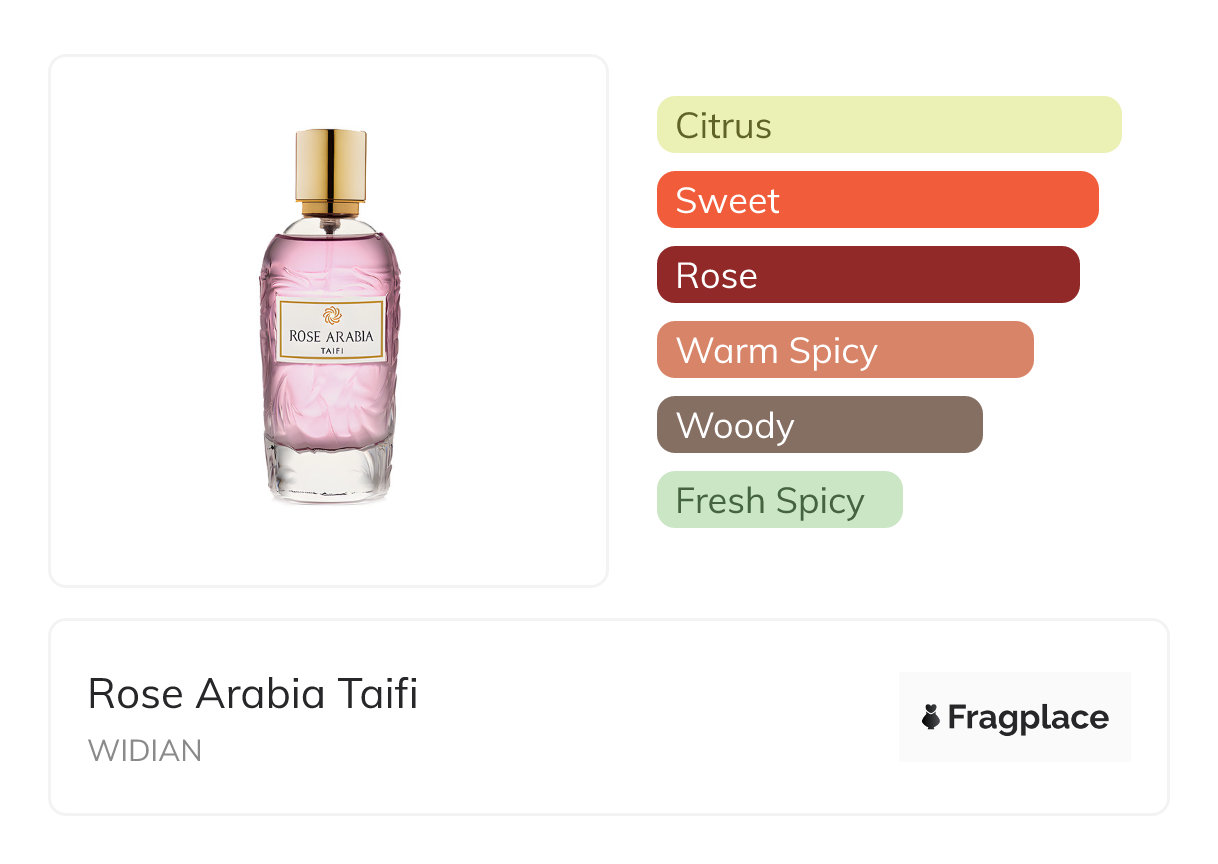The image size is (1218, 864).
Task: Click the pink glass above the bottle label
Action: pyautogui.click(x=330, y=262)
